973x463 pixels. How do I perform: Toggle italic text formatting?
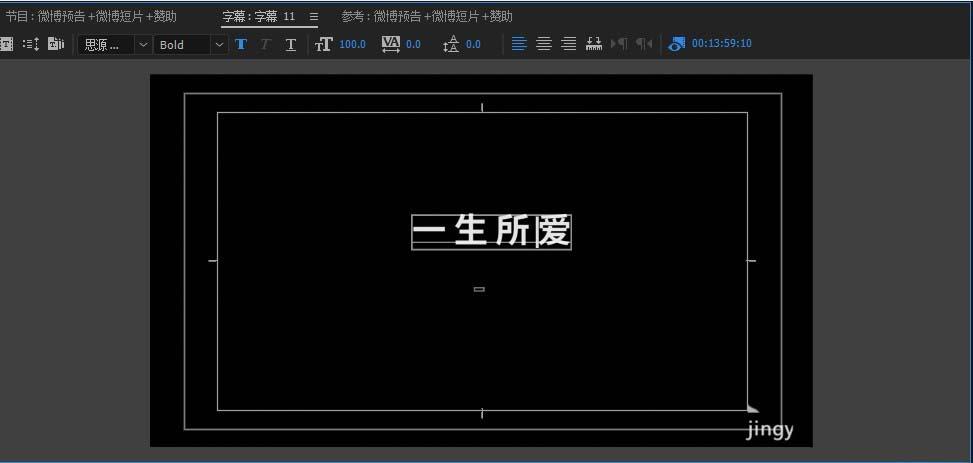(x=266, y=44)
